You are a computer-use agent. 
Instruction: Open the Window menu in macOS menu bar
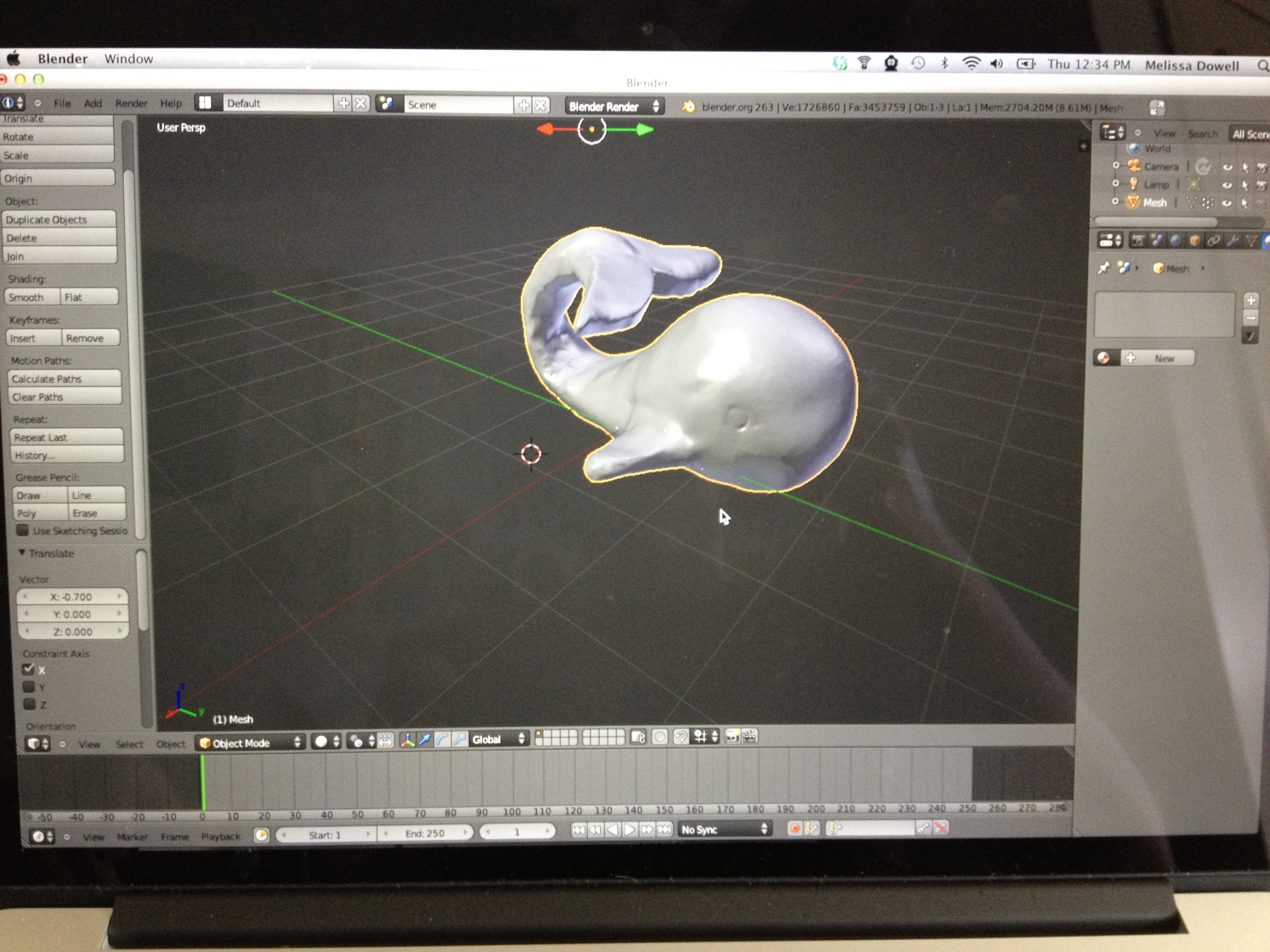pyautogui.click(x=129, y=59)
